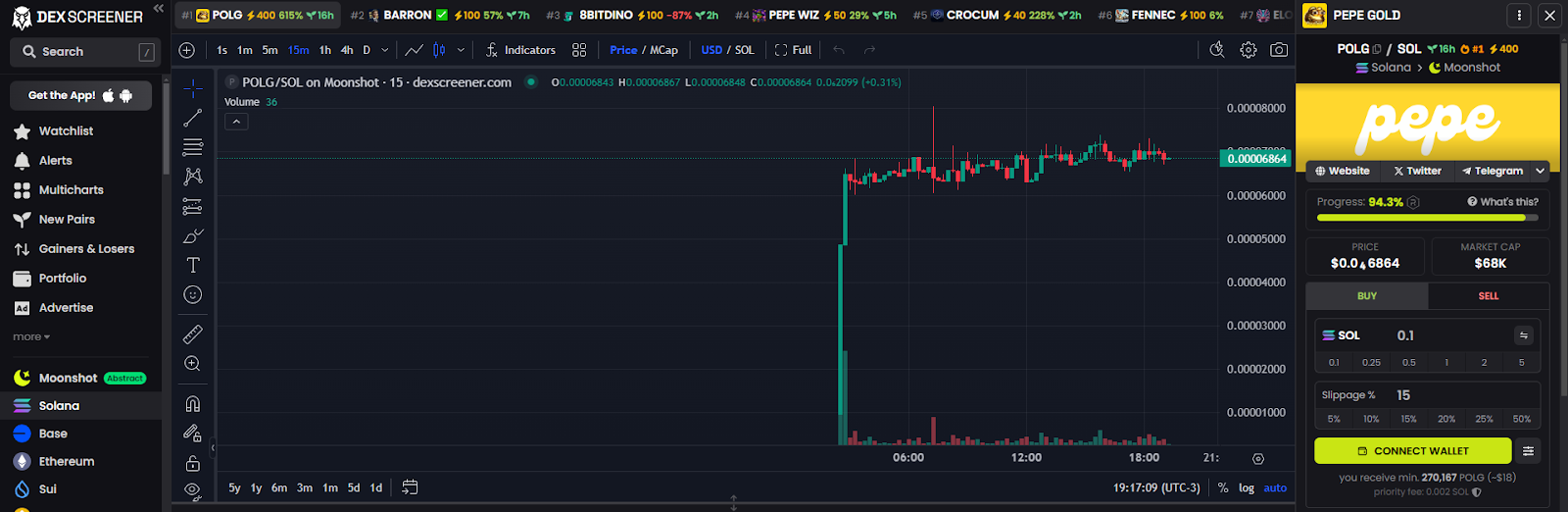Select the brush drawing tool
This screenshot has width=1568, height=512.
(193, 235)
